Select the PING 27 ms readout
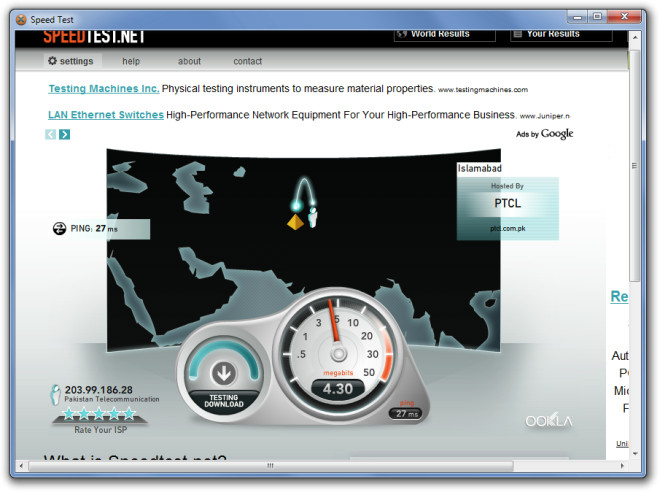This screenshot has height=492, width=660. click(x=94, y=229)
